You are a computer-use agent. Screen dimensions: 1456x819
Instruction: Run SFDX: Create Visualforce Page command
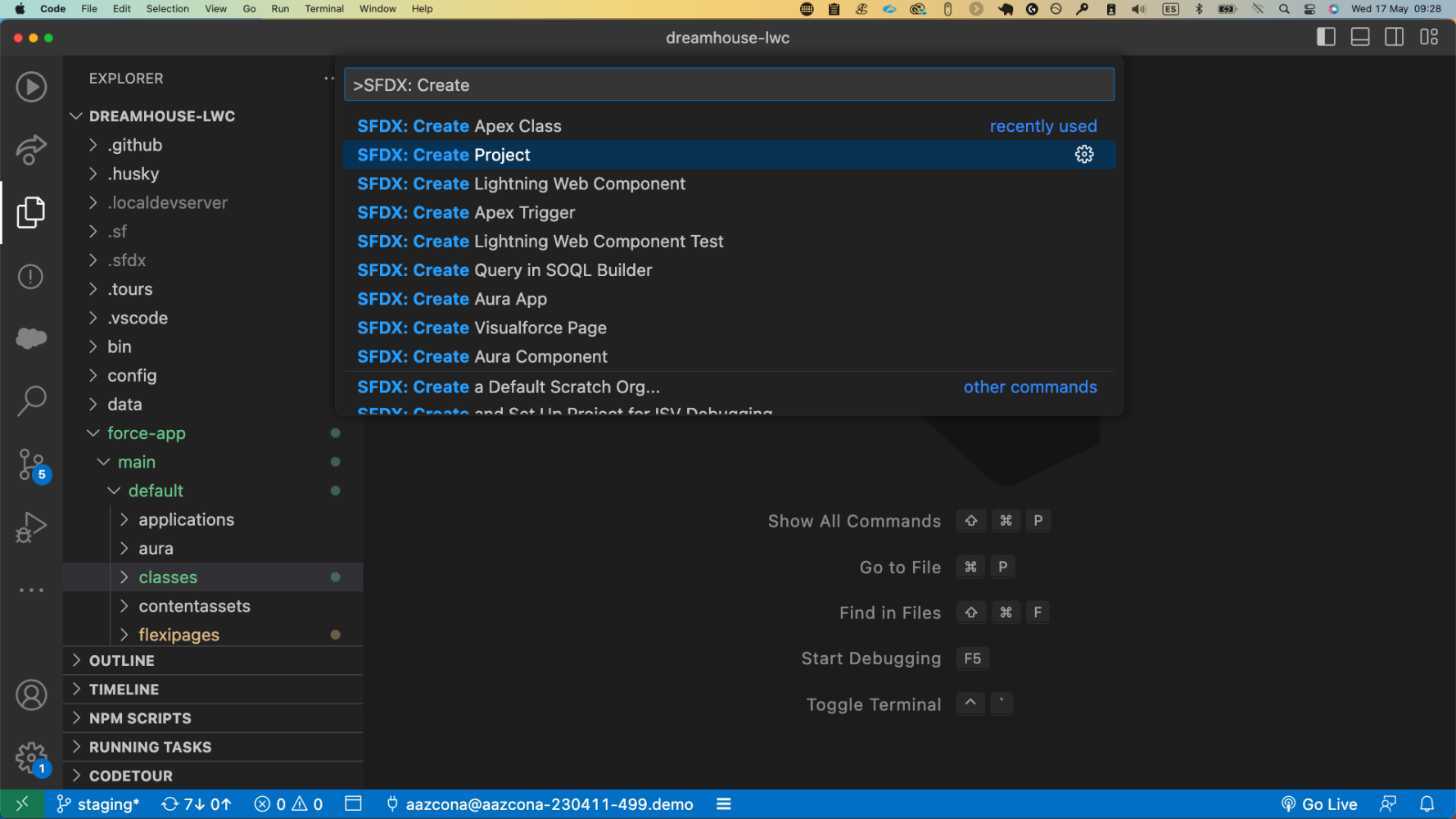(x=729, y=328)
